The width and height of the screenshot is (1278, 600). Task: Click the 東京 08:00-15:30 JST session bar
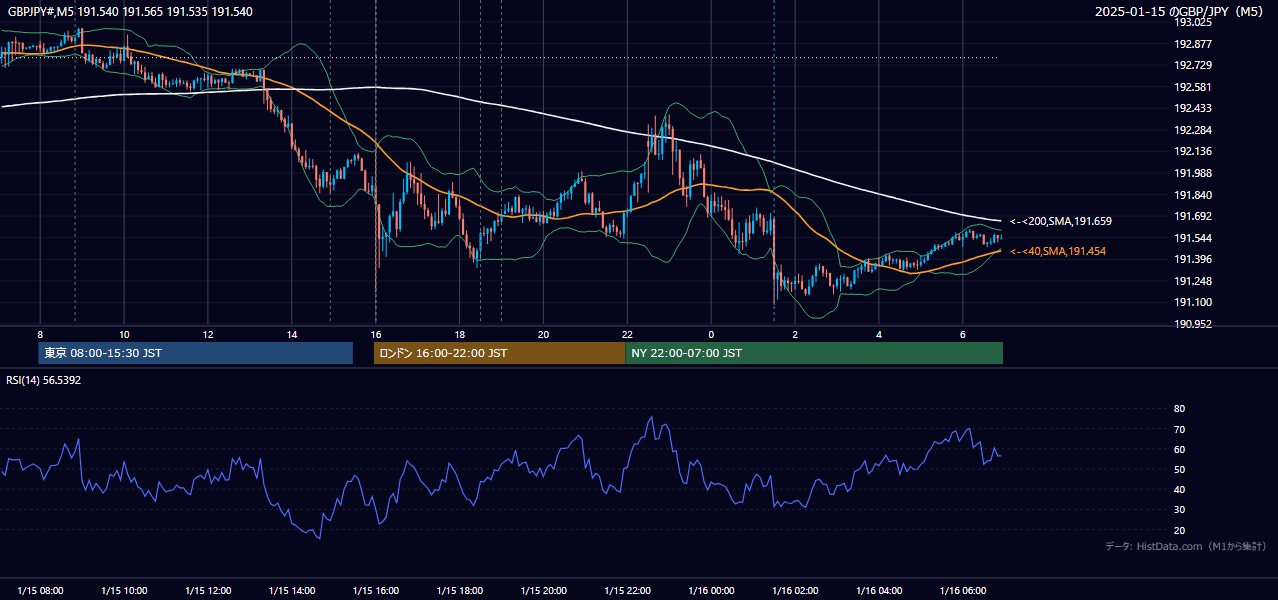(195, 353)
